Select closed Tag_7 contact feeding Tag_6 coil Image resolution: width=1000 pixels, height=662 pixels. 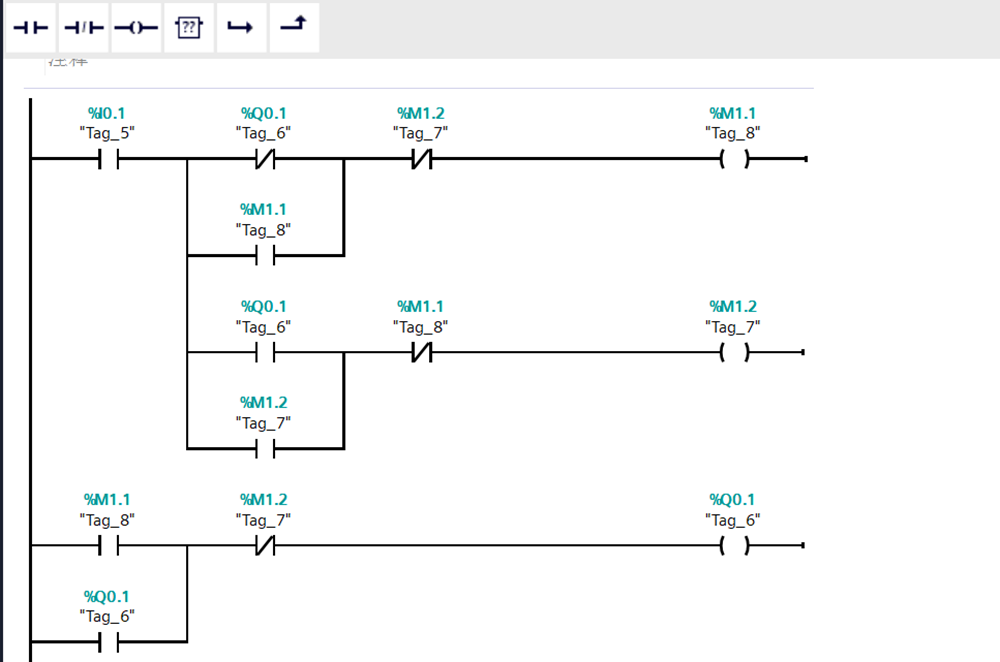pos(265,545)
